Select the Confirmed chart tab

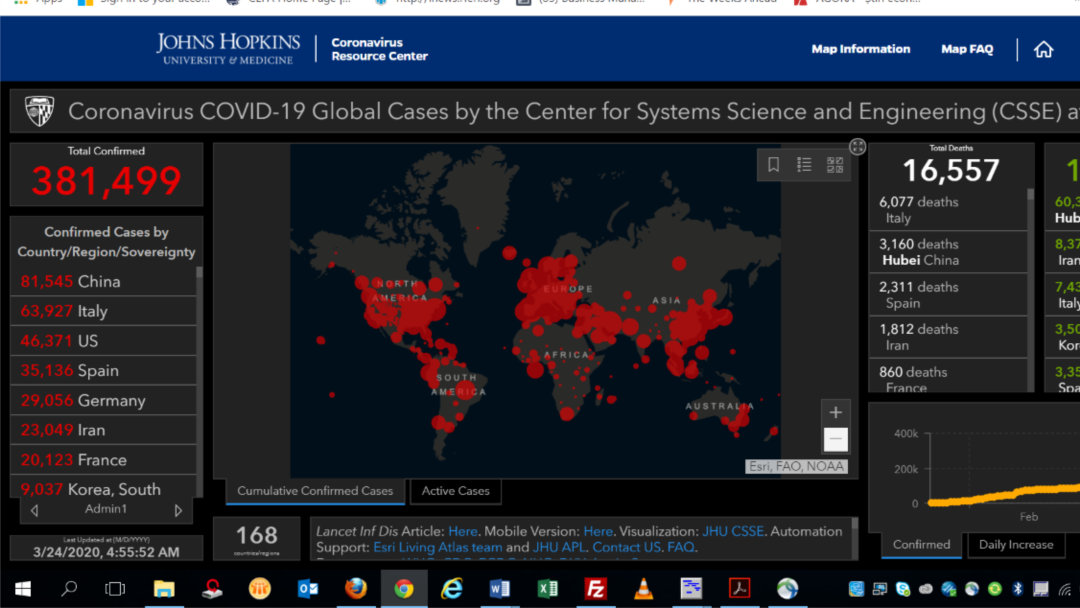[x=922, y=545]
